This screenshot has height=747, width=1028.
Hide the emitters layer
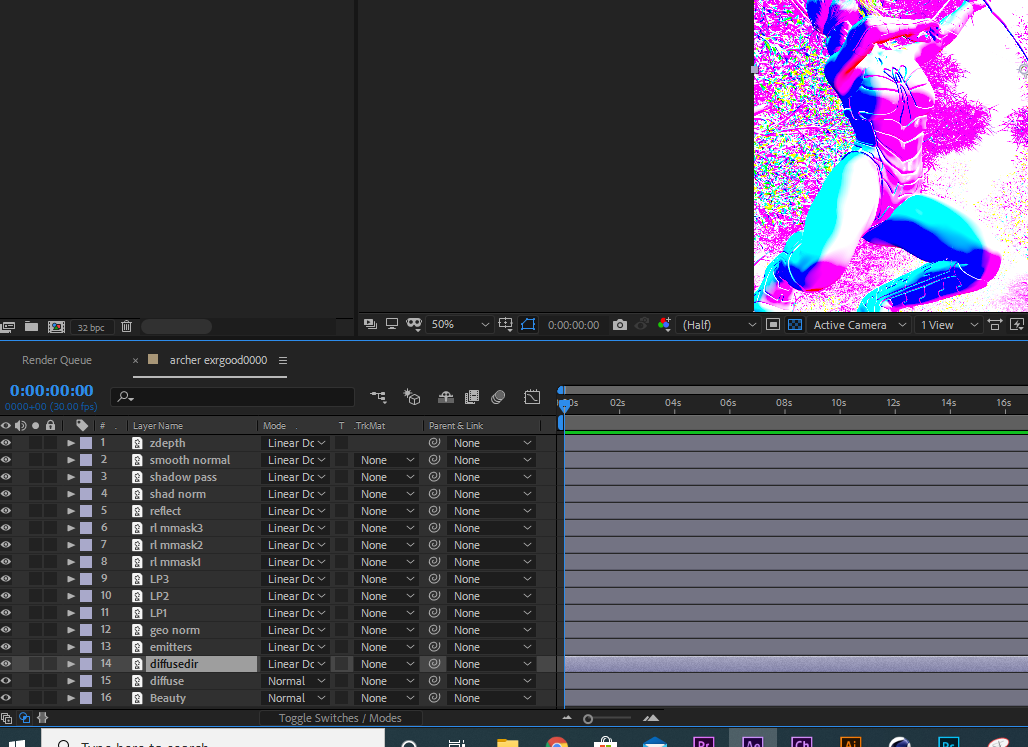[6, 647]
